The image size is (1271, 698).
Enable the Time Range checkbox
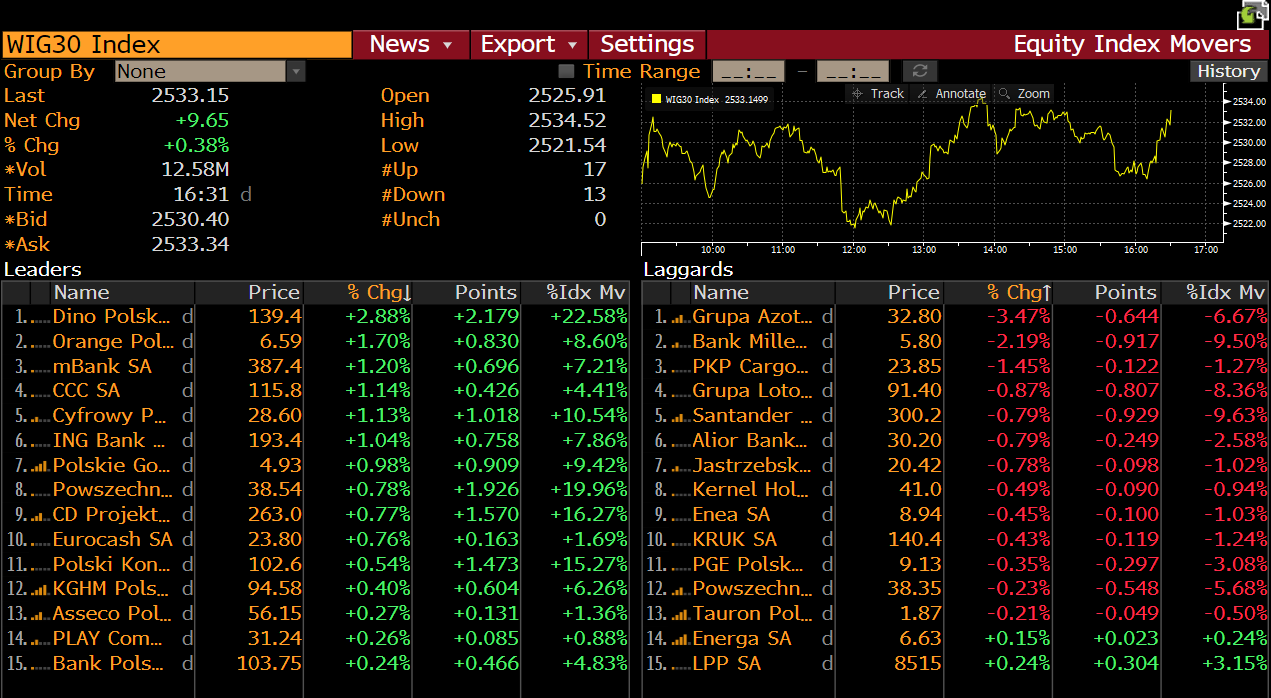pos(567,71)
